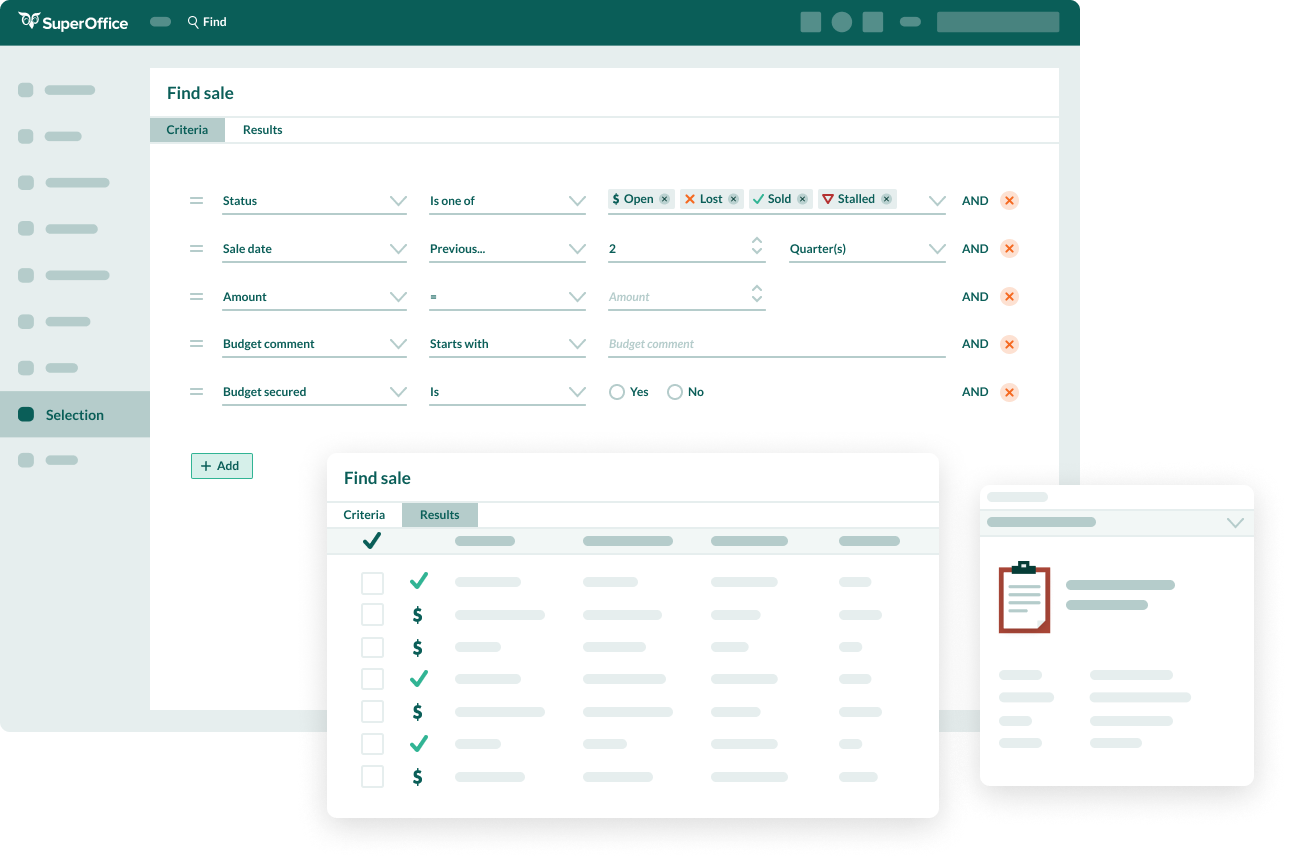Click the dollar icon in the last result row
Viewport: 1300px width, 864px height.
coord(418,777)
